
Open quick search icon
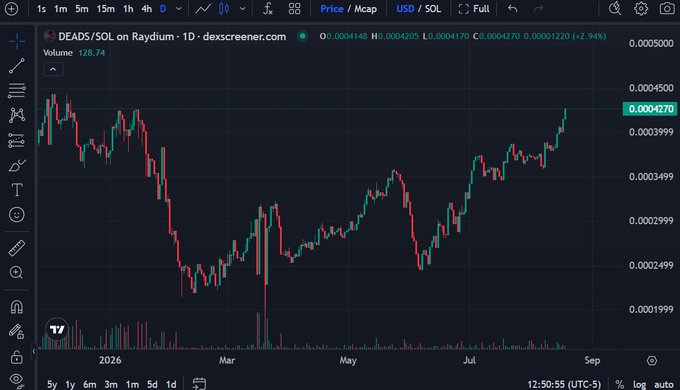click(x=615, y=8)
